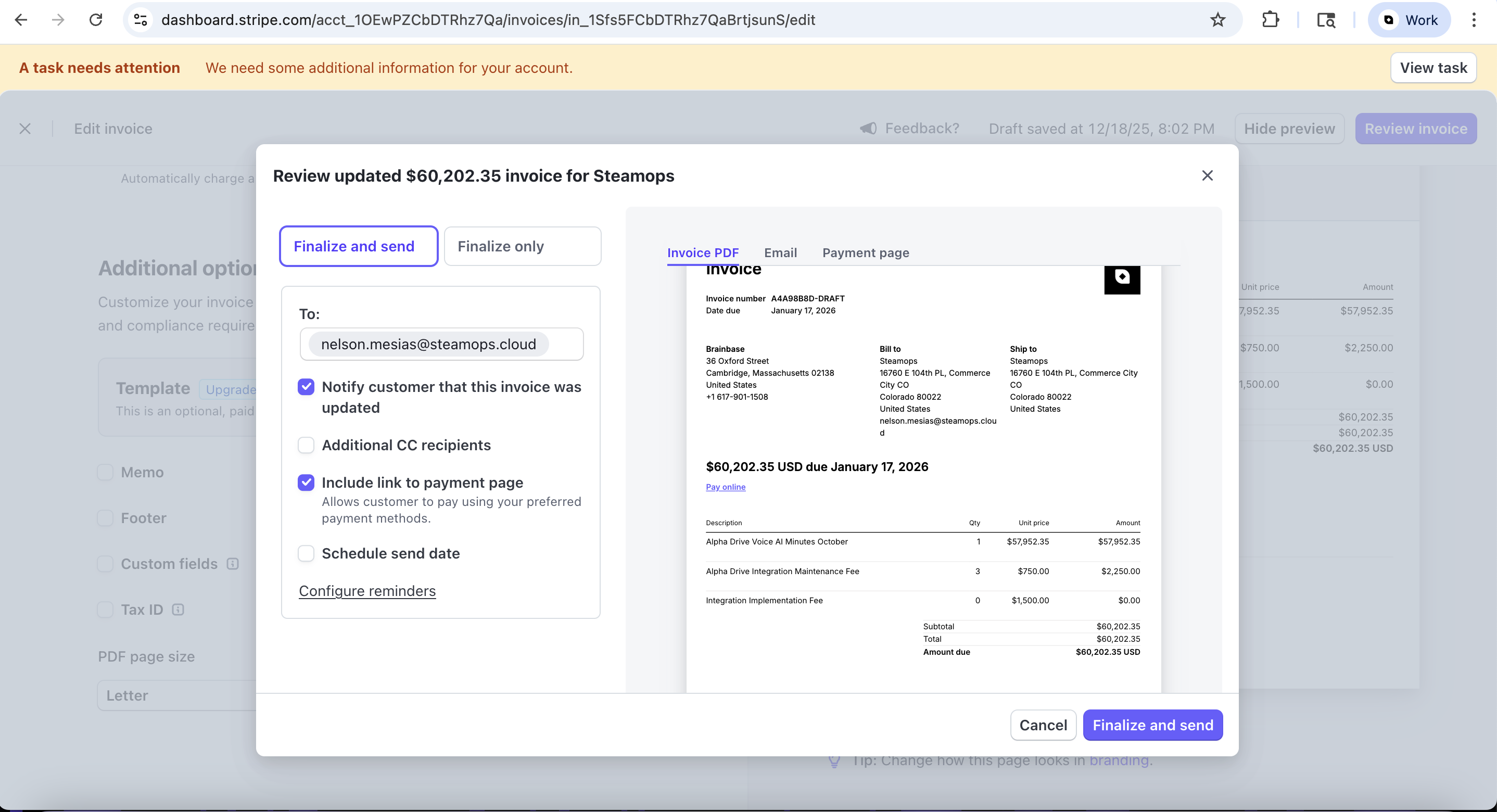
Task: Toggle Include link to payment page
Action: pyautogui.click(x=306, y=483)
